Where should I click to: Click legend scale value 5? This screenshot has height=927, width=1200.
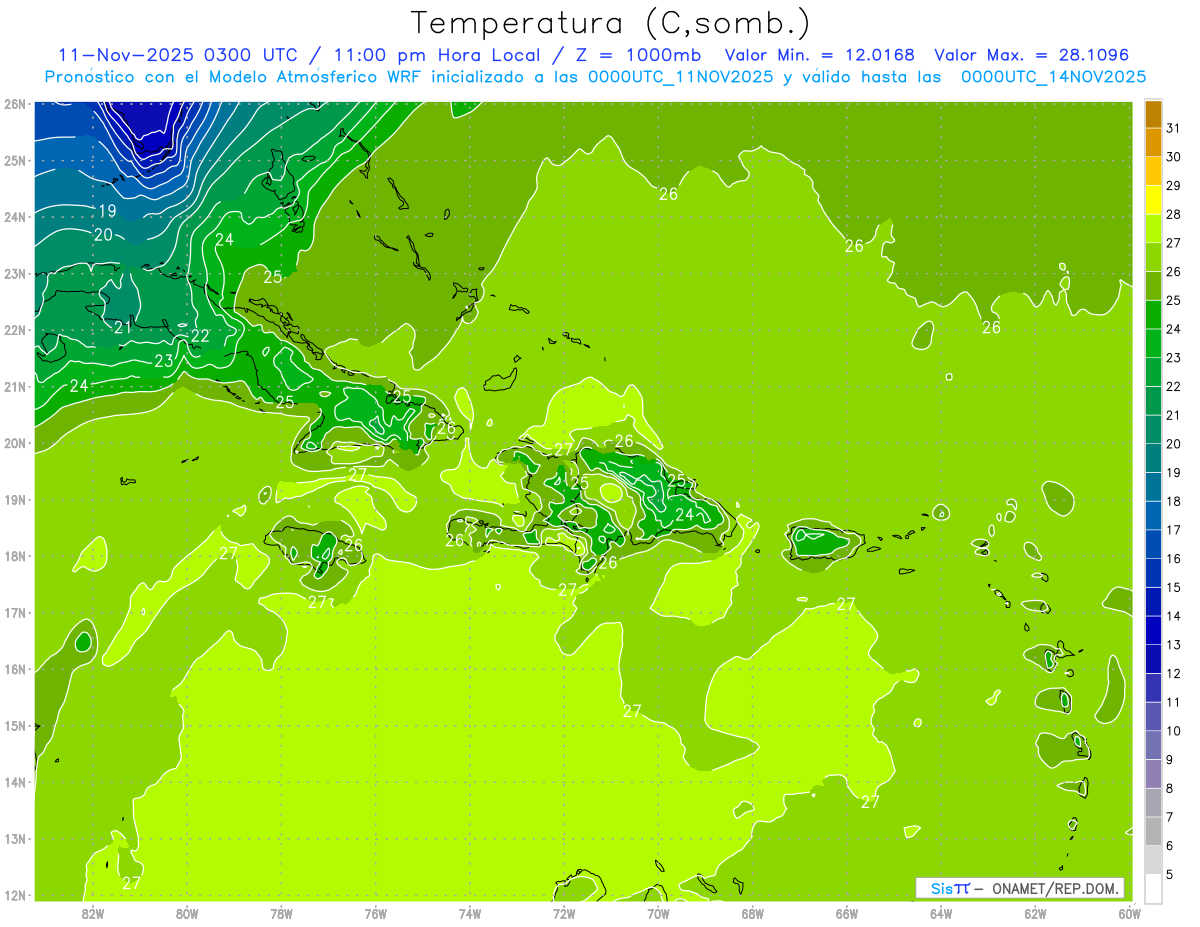pos(1170,875)
